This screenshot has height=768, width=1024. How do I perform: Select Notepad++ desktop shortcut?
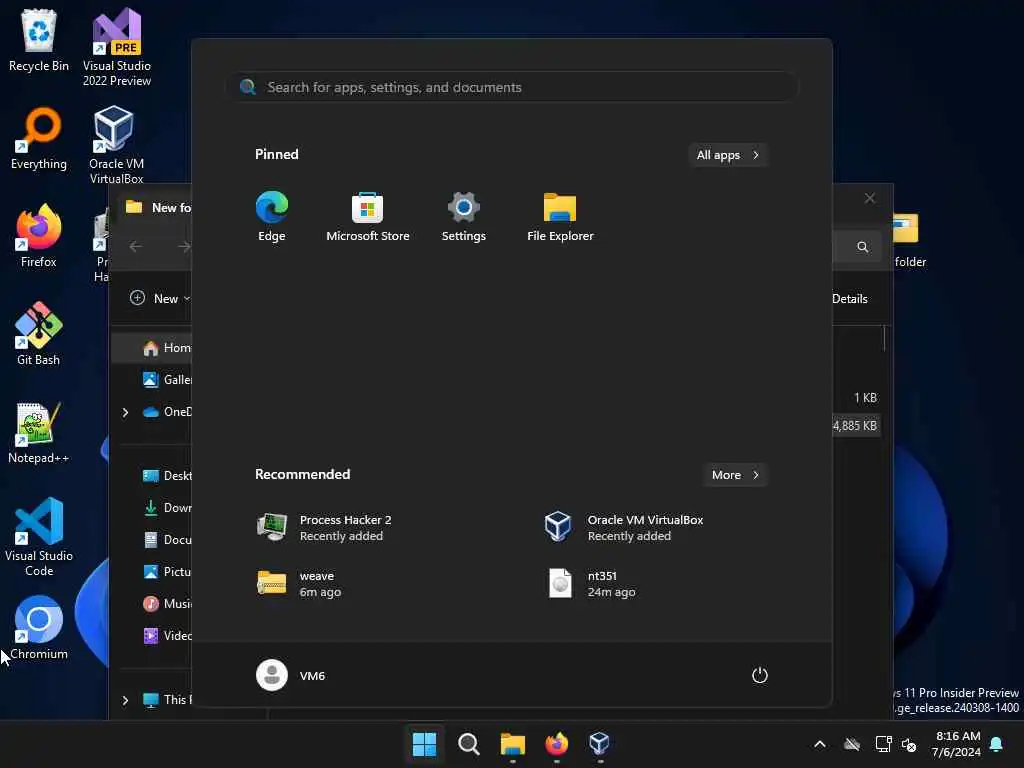(39, 432)
